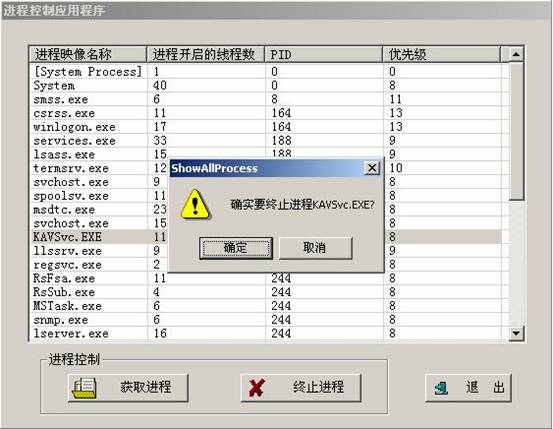Image resolution: width=553 pixels, height=429 pixels.
Task: Click the scrollbar up arrow
Action: coord(516,54)
